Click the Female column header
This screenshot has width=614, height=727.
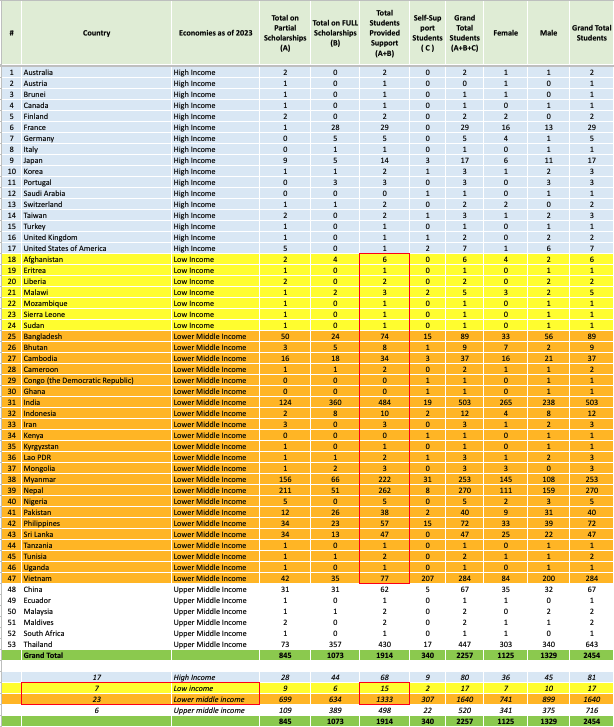(x=505, y=33)
